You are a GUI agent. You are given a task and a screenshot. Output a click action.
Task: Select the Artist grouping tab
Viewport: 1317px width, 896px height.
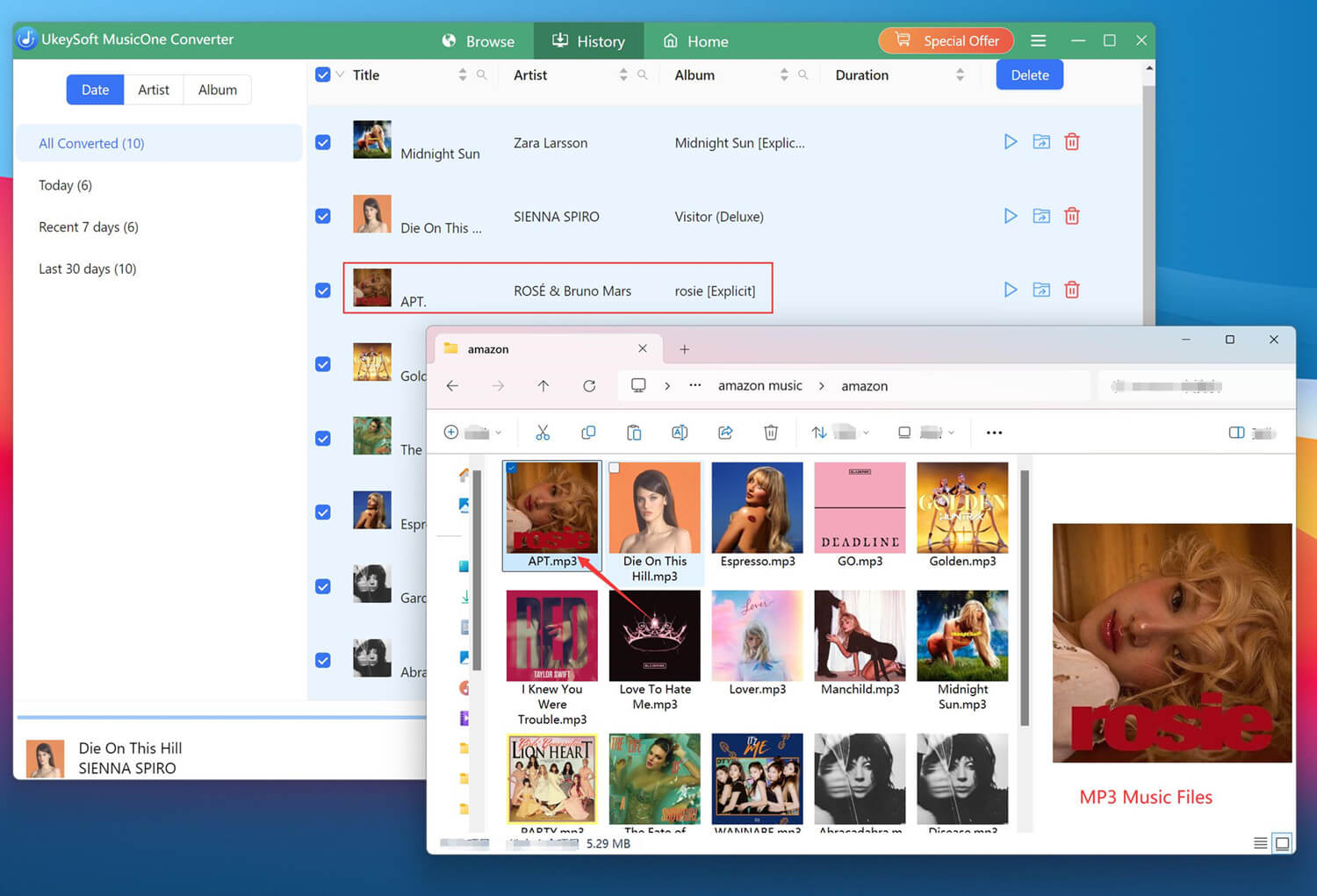154,90
